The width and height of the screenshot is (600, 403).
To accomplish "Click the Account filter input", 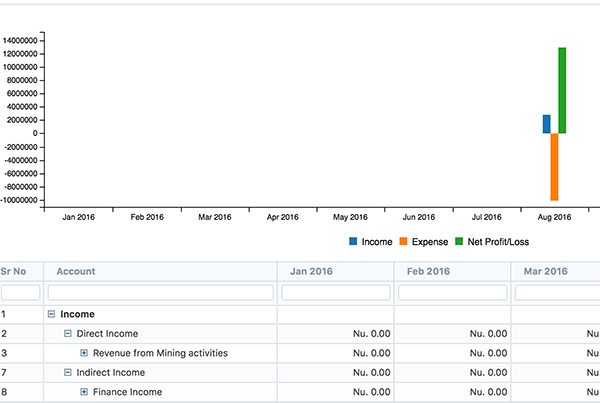I will pyautogui.click(x=161, y=293).
